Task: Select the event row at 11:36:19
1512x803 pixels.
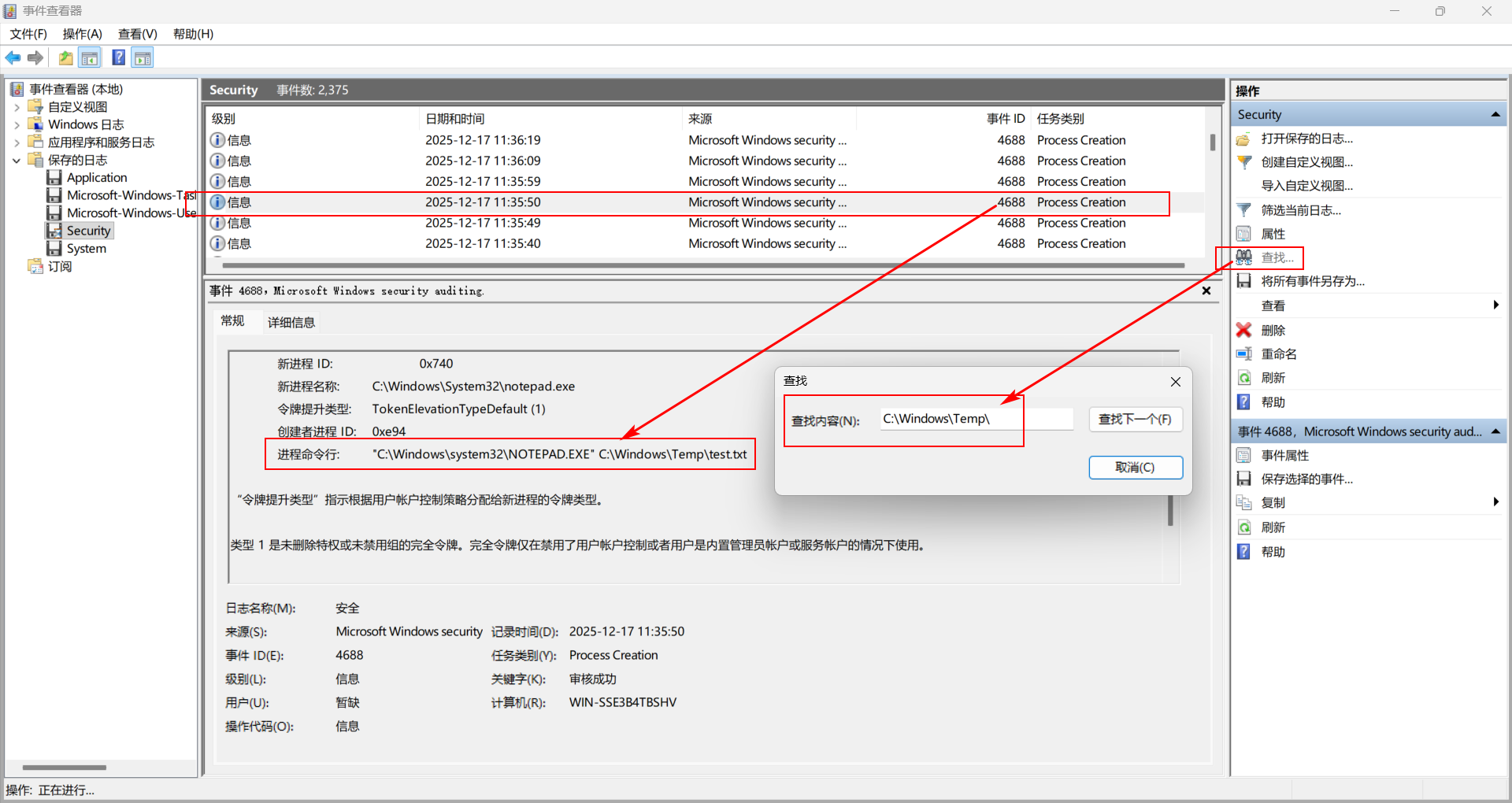Action: (706, 140)
